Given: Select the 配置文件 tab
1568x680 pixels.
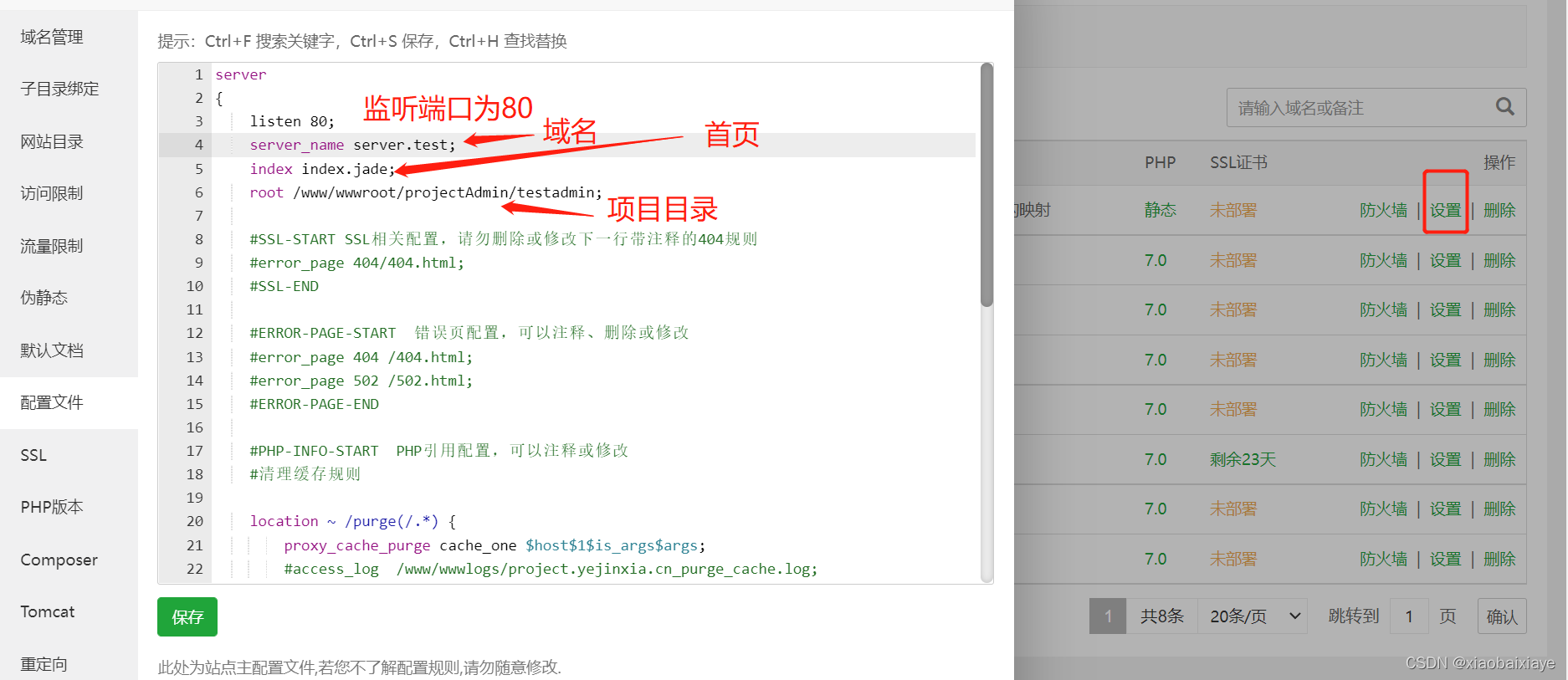Looking at the screenshot, I should point(52,402).
